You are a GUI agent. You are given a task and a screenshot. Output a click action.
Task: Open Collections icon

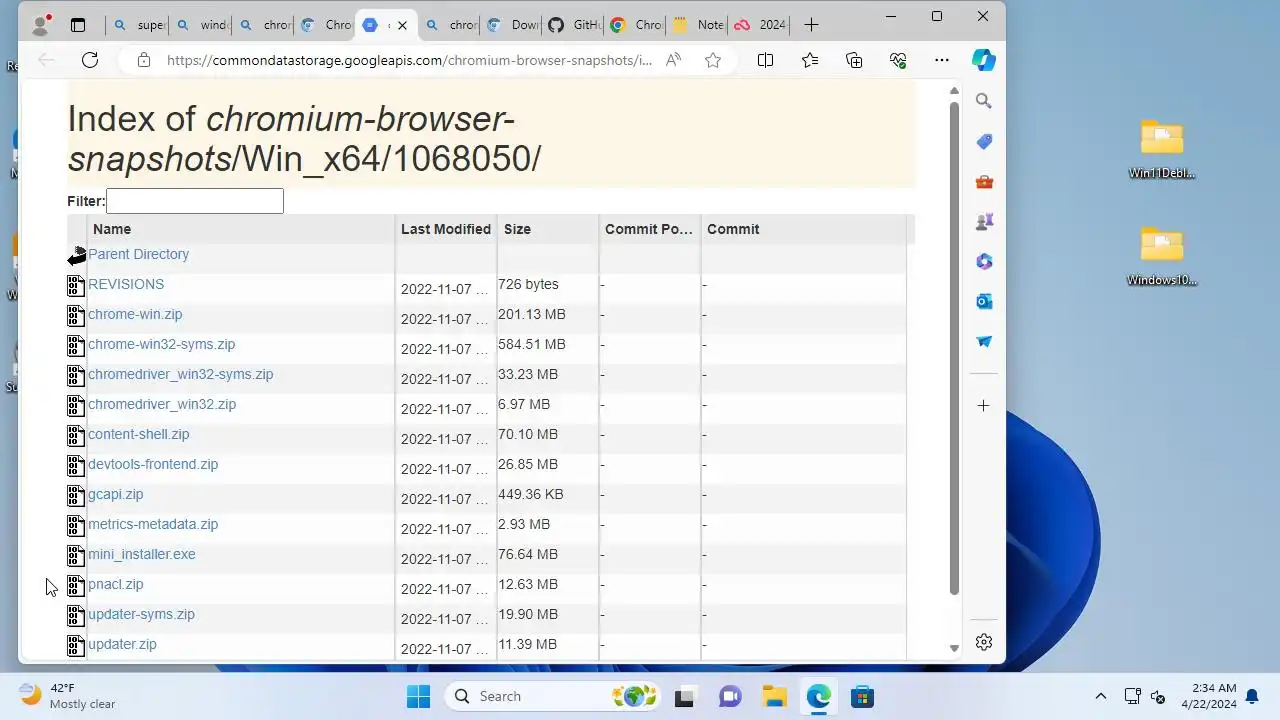854,60
